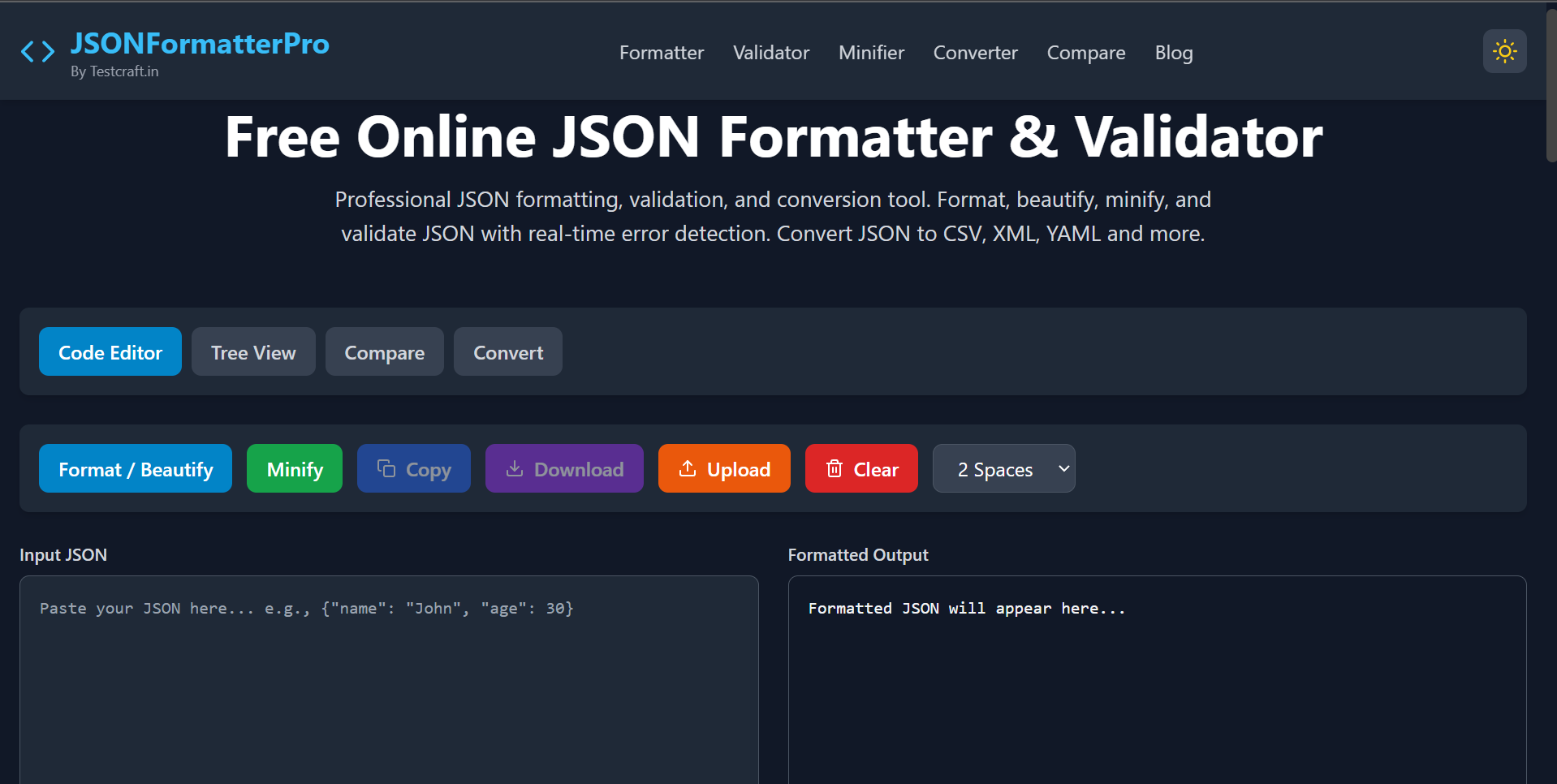The width and height of the screenshot is (1557, 784).
Task: Open the Convert tab
Action: (507, 351)
